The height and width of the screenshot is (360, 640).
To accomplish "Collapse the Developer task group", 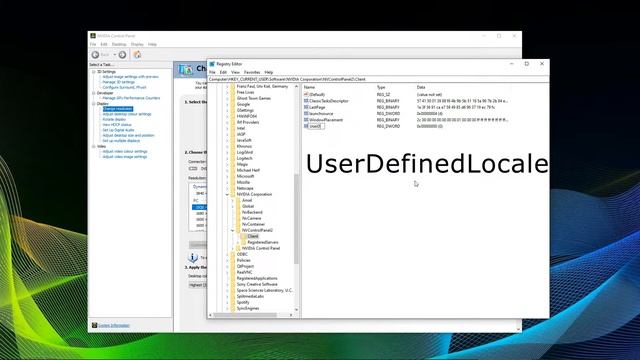I will (93, 93).
